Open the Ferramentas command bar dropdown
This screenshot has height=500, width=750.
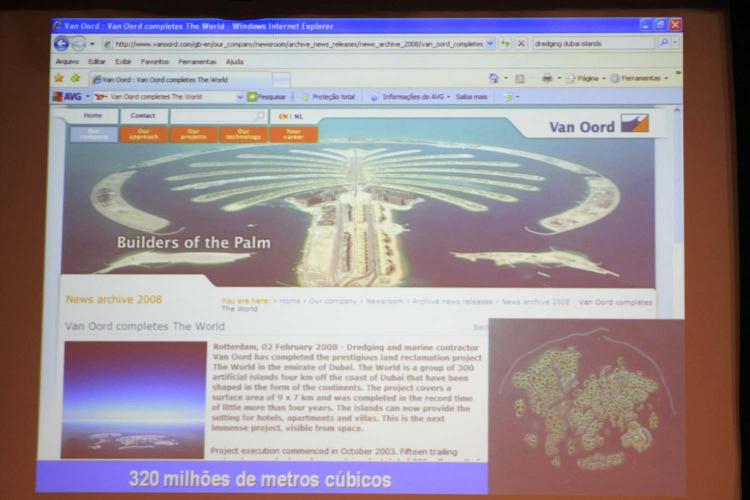(640, 78)
